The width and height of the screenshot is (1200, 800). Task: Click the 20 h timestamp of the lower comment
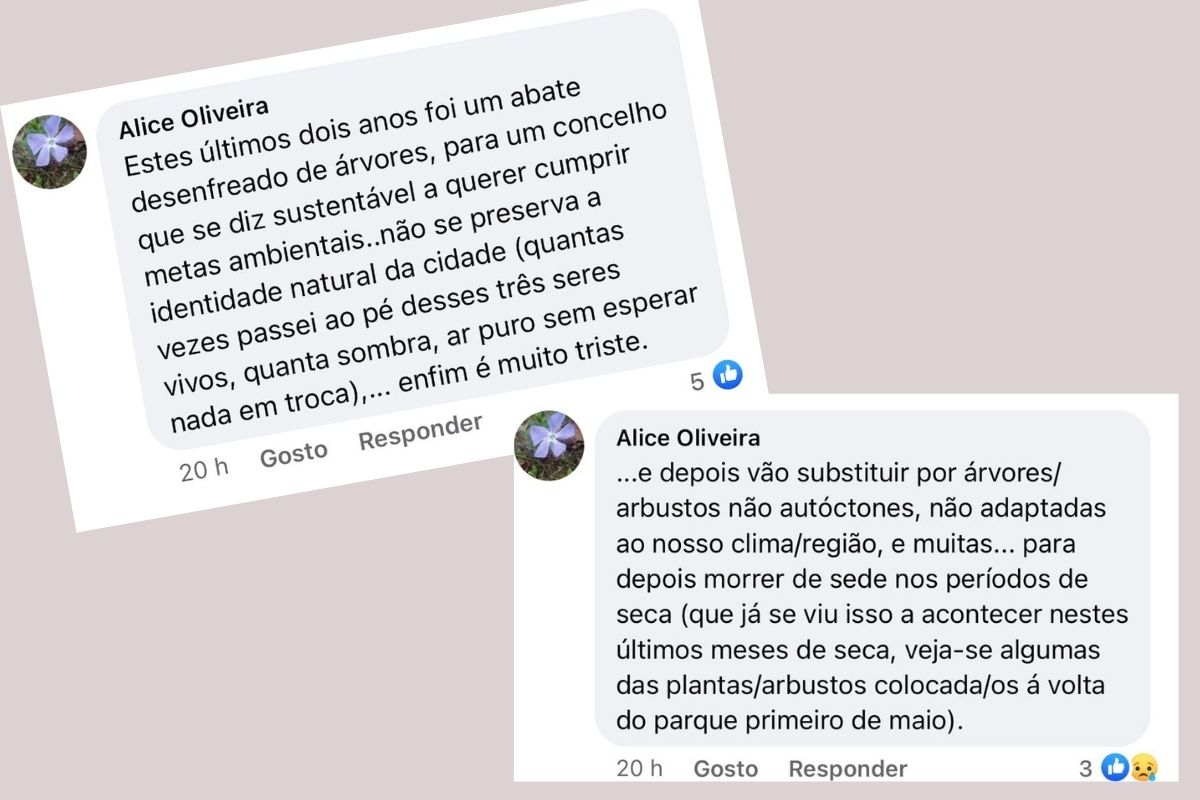[640, 768]
